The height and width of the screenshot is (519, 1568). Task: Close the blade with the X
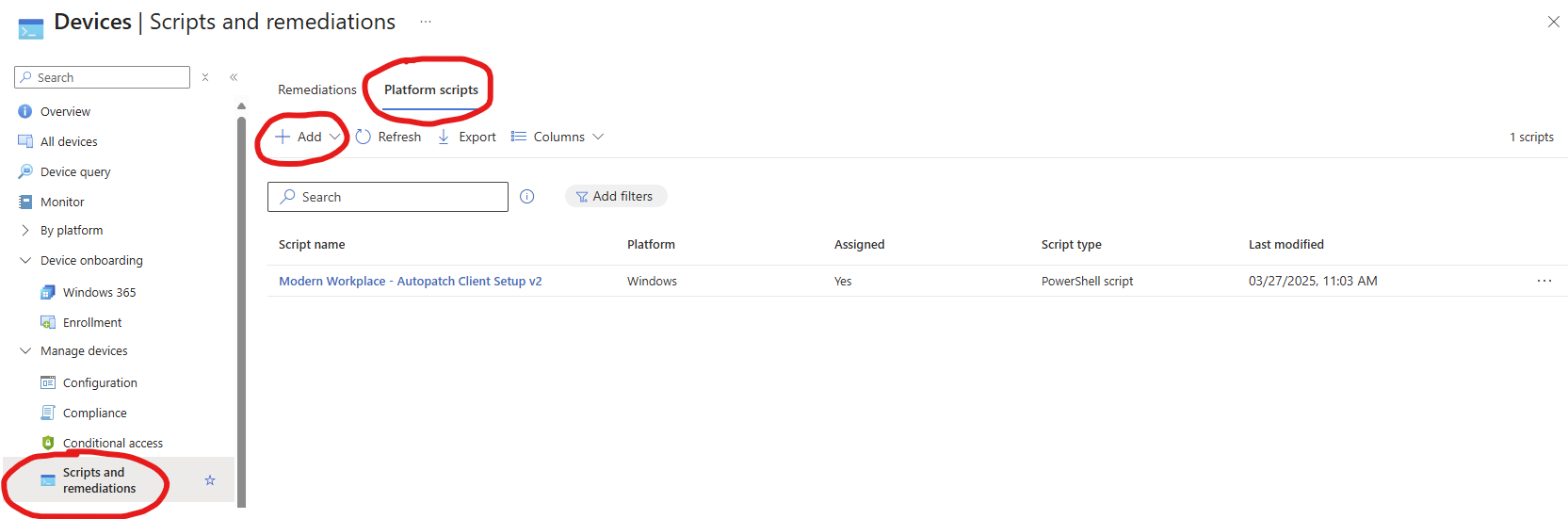coord(1554,22)
